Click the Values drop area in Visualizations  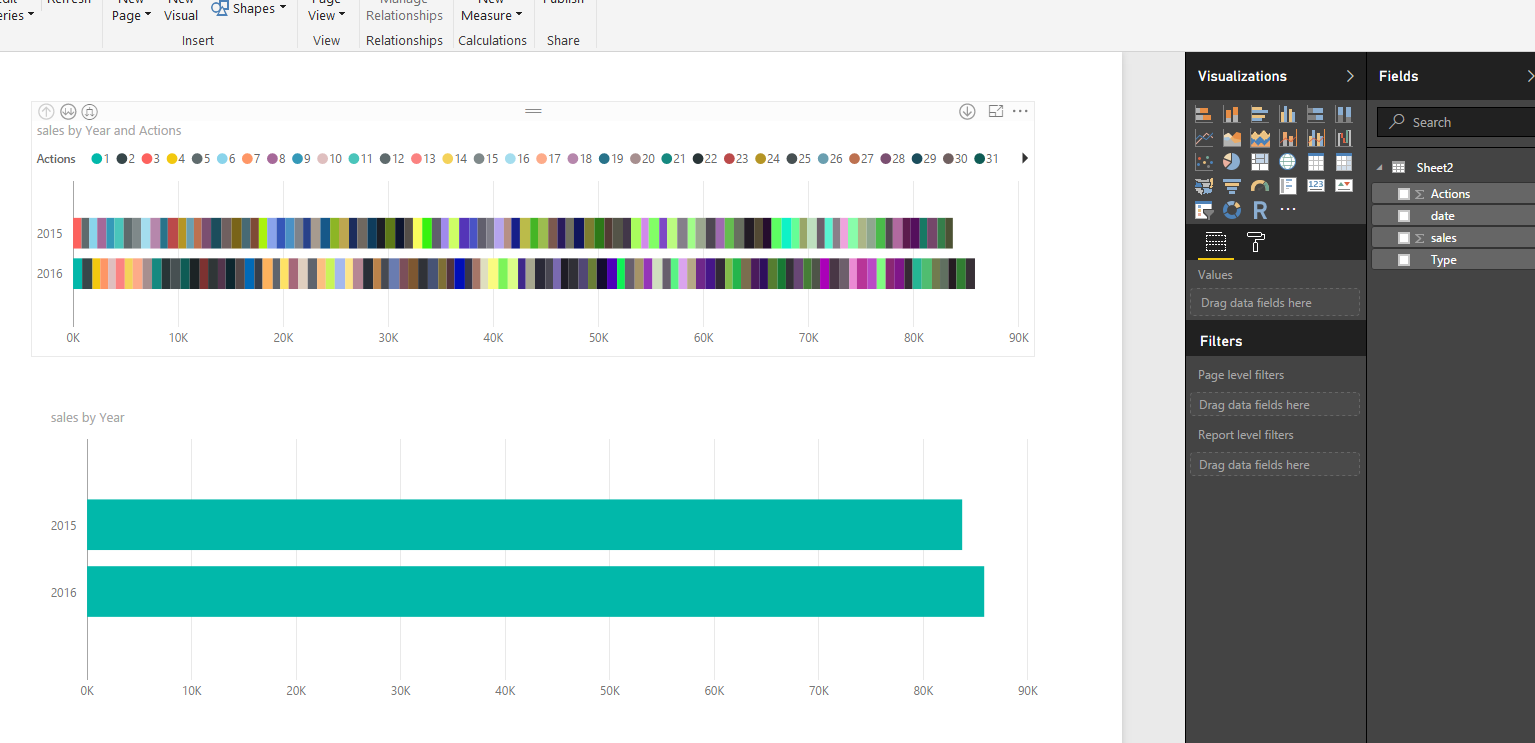click(x=1275, y=303)
